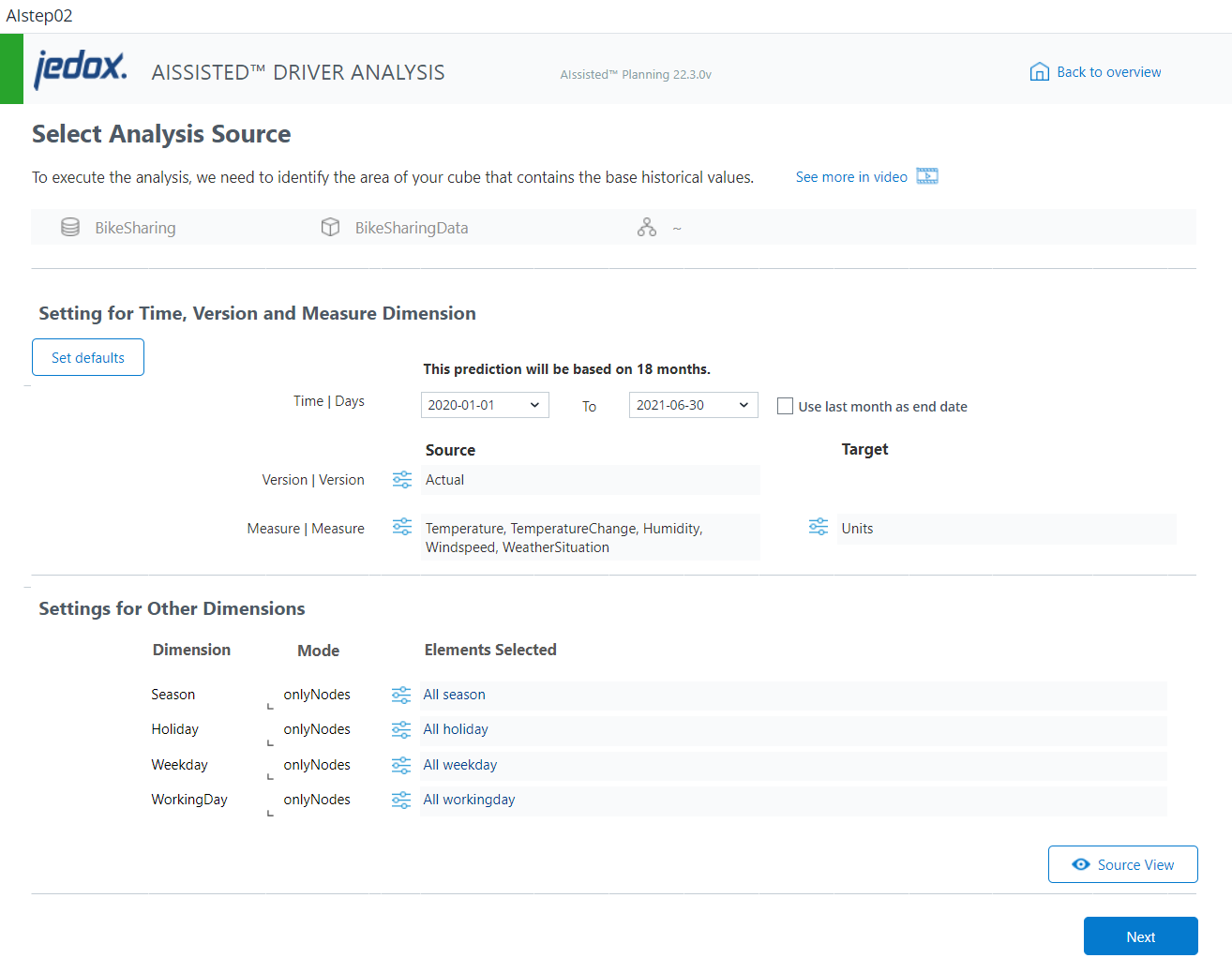Click the hierarchy icon beside the tilde
Viewport: 1232px width, 973px height.
[x=647, y=227]
